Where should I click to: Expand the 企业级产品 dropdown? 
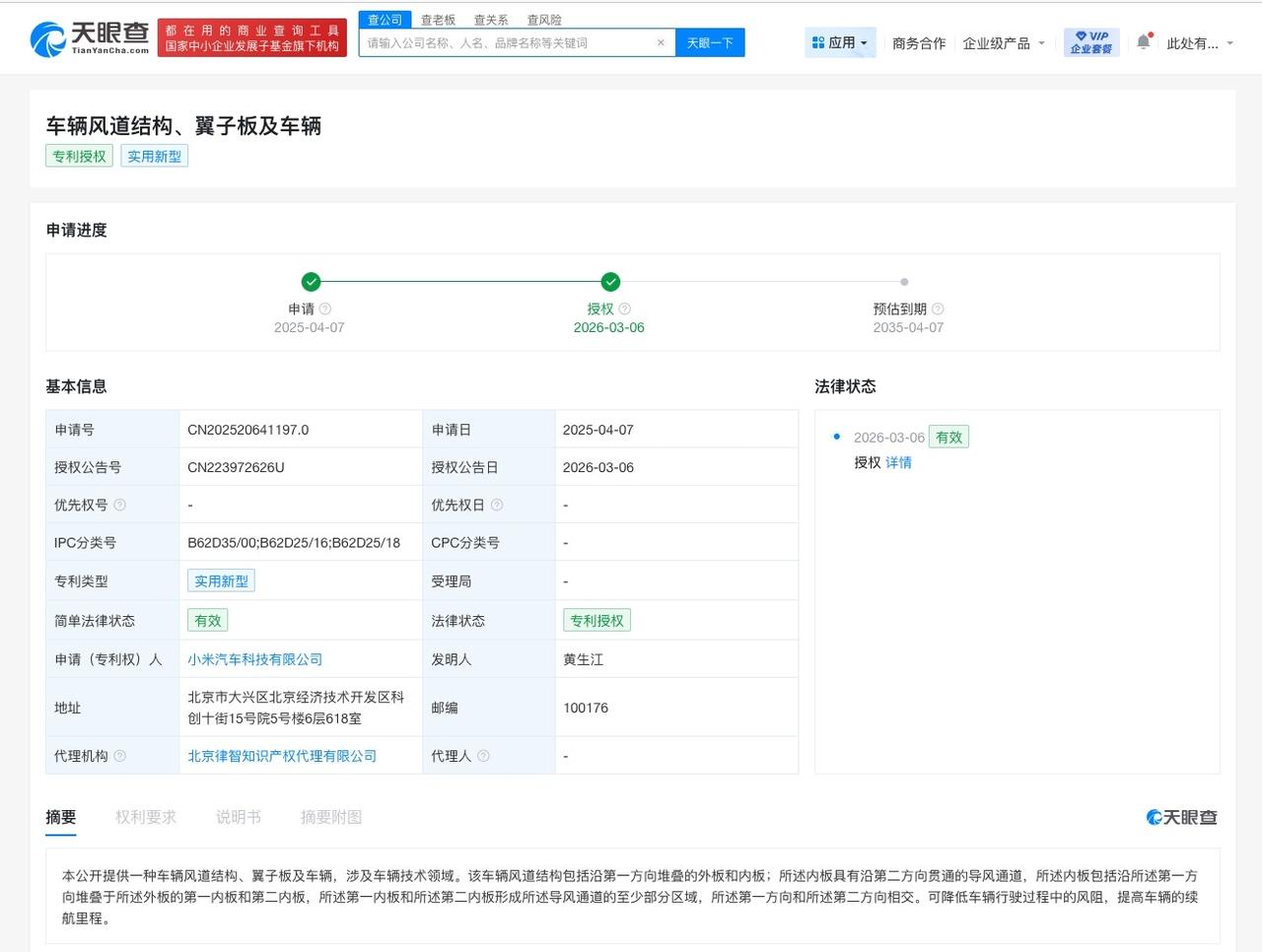coord(1004,43)
